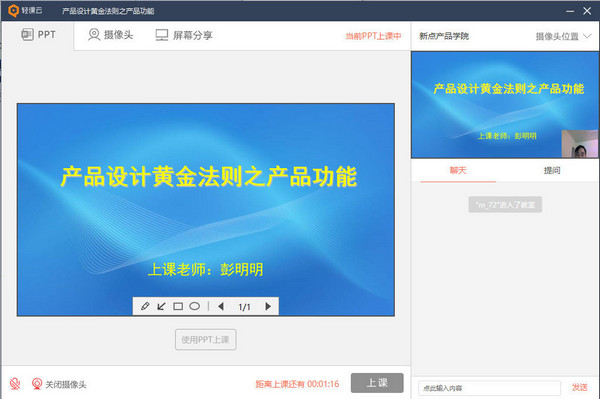The width and height of the screenshot is (600, 399).
Task: Close the 轻课云 window
Action: pyautogui.click(x=587, y=11)
